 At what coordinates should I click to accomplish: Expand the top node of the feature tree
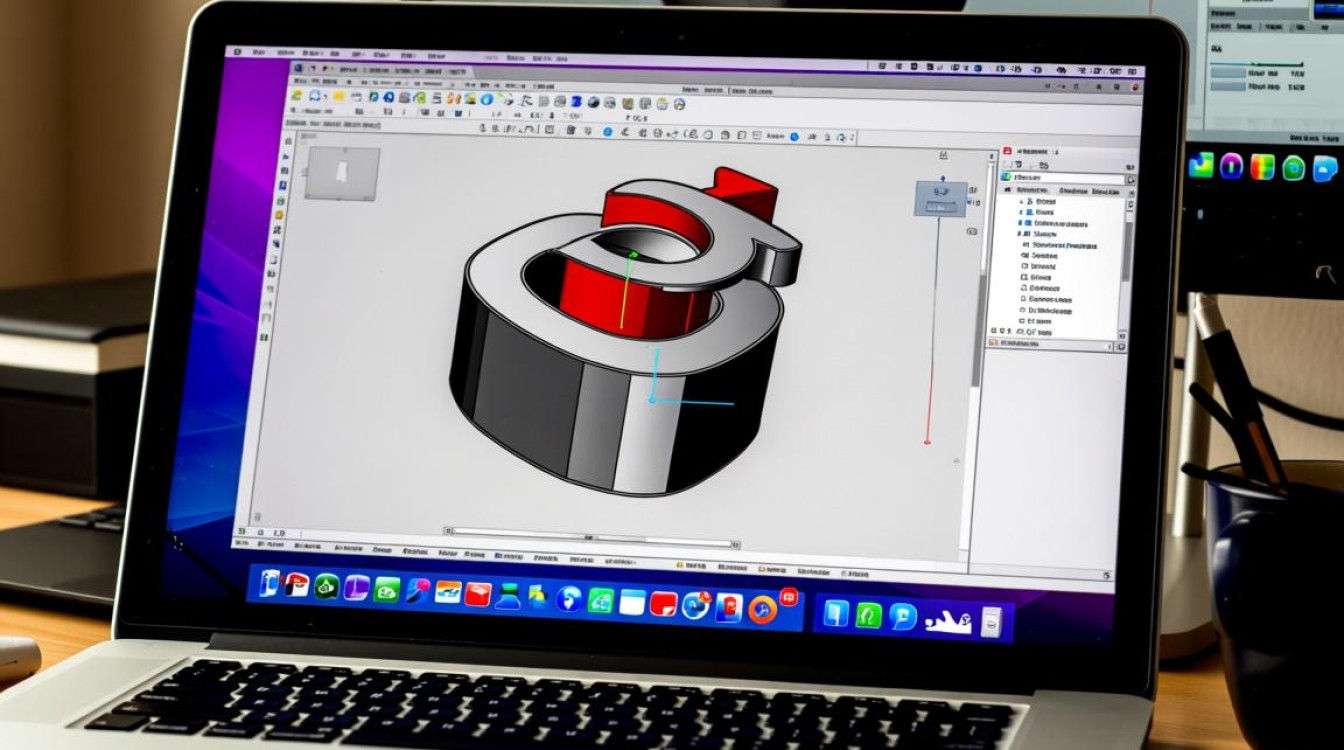point(1020,200)
